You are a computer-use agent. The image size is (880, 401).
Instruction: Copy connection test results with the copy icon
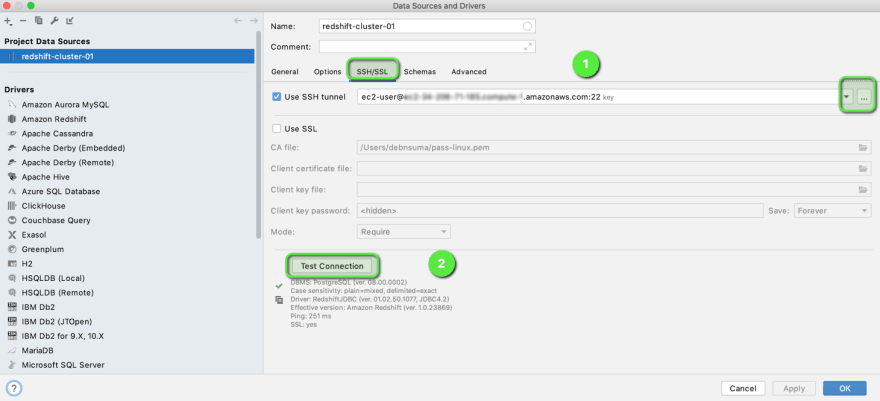(x=279, y=300)
